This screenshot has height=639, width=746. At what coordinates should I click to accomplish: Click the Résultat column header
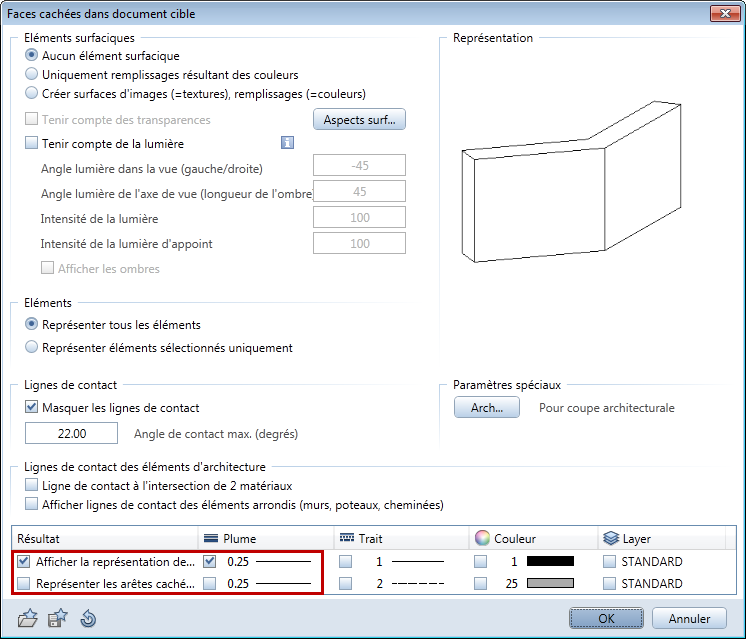[105, 538]
